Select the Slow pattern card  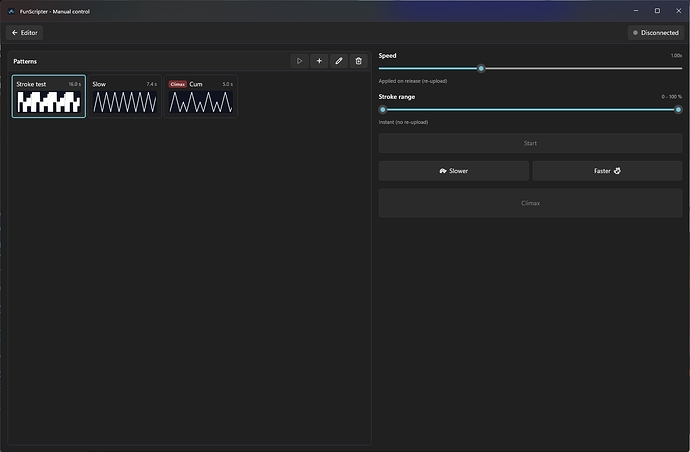pyautogui.click(x=125, y=96)
